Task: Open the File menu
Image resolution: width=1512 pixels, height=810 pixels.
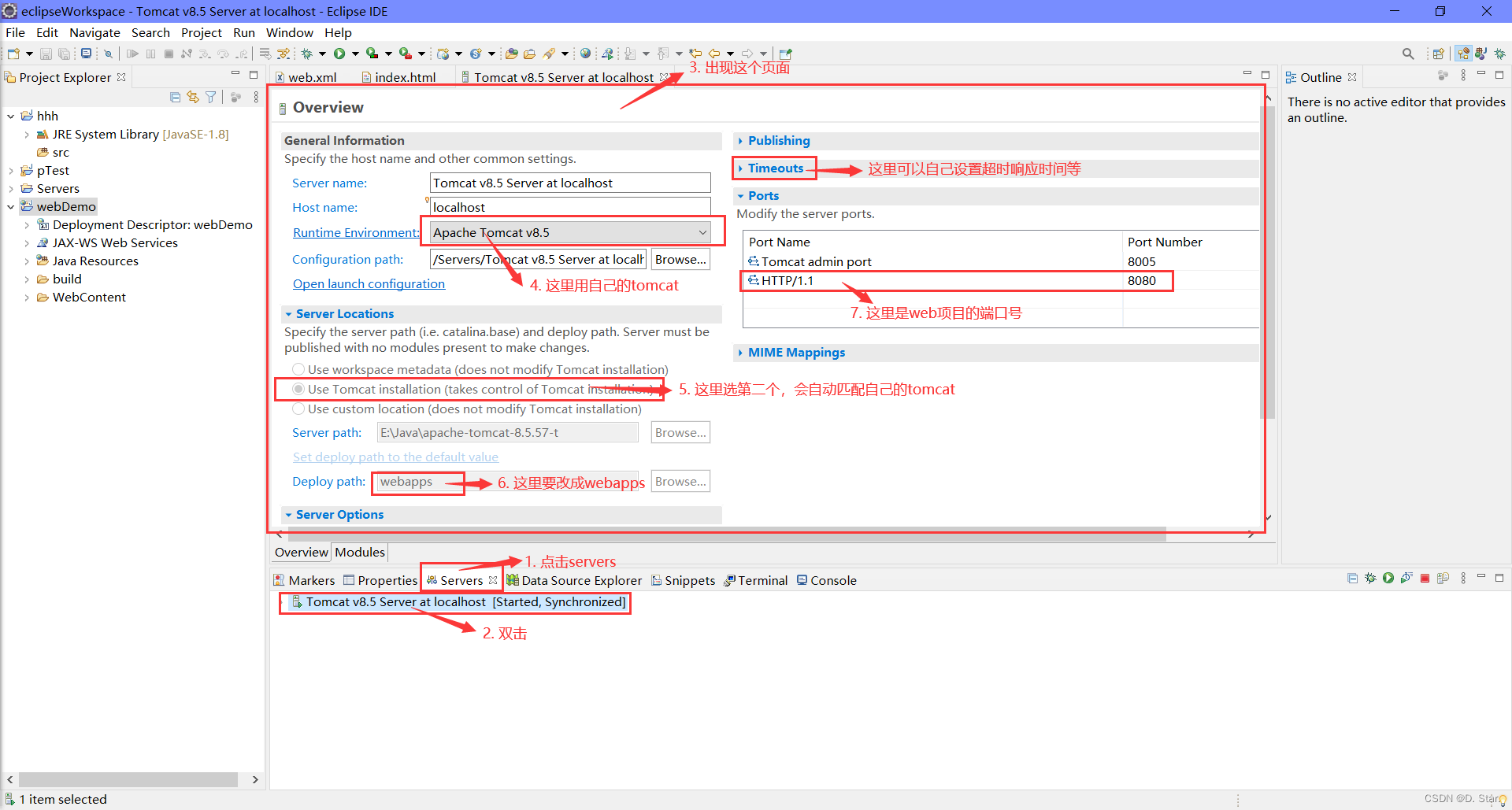Action: pos(15,32)
